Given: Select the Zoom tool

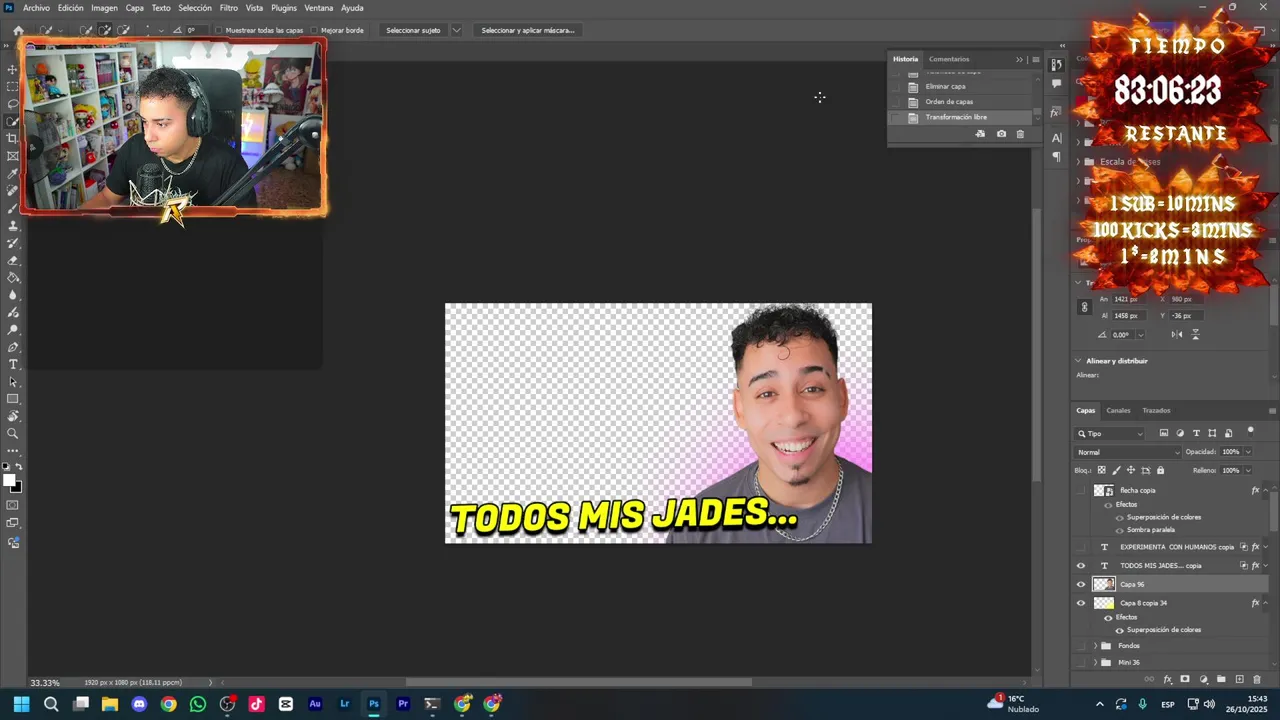Looking at the screenshot, I should click(x=13, y=434).
